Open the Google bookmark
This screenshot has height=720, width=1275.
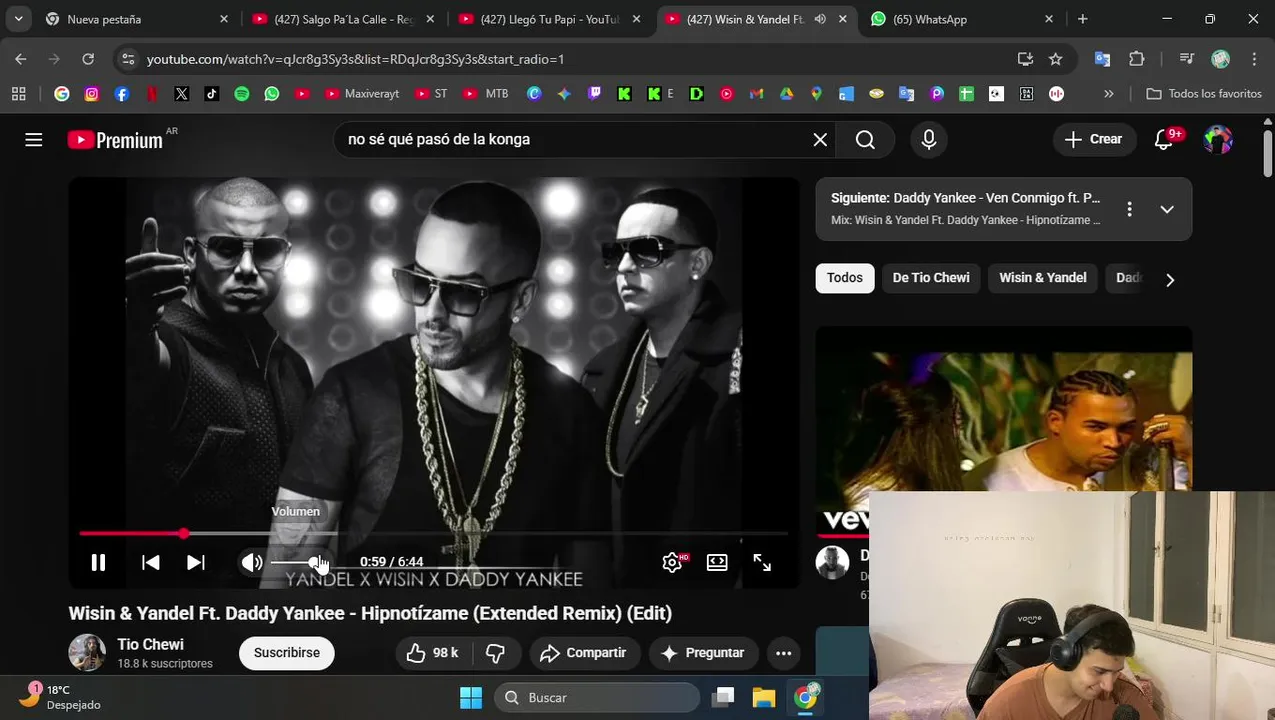(x=62, y=94)
